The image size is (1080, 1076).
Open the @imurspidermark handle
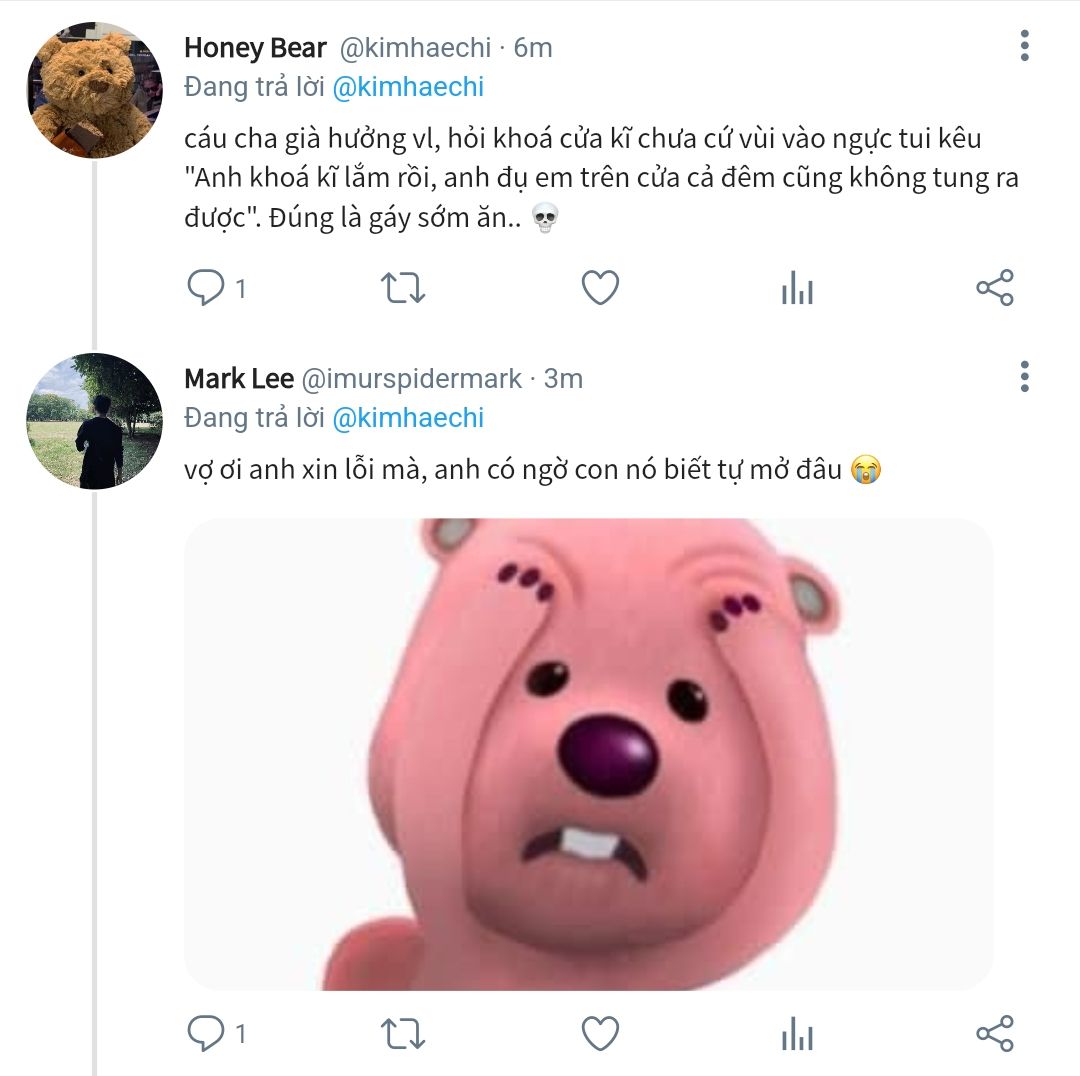[x=411, y=379]
